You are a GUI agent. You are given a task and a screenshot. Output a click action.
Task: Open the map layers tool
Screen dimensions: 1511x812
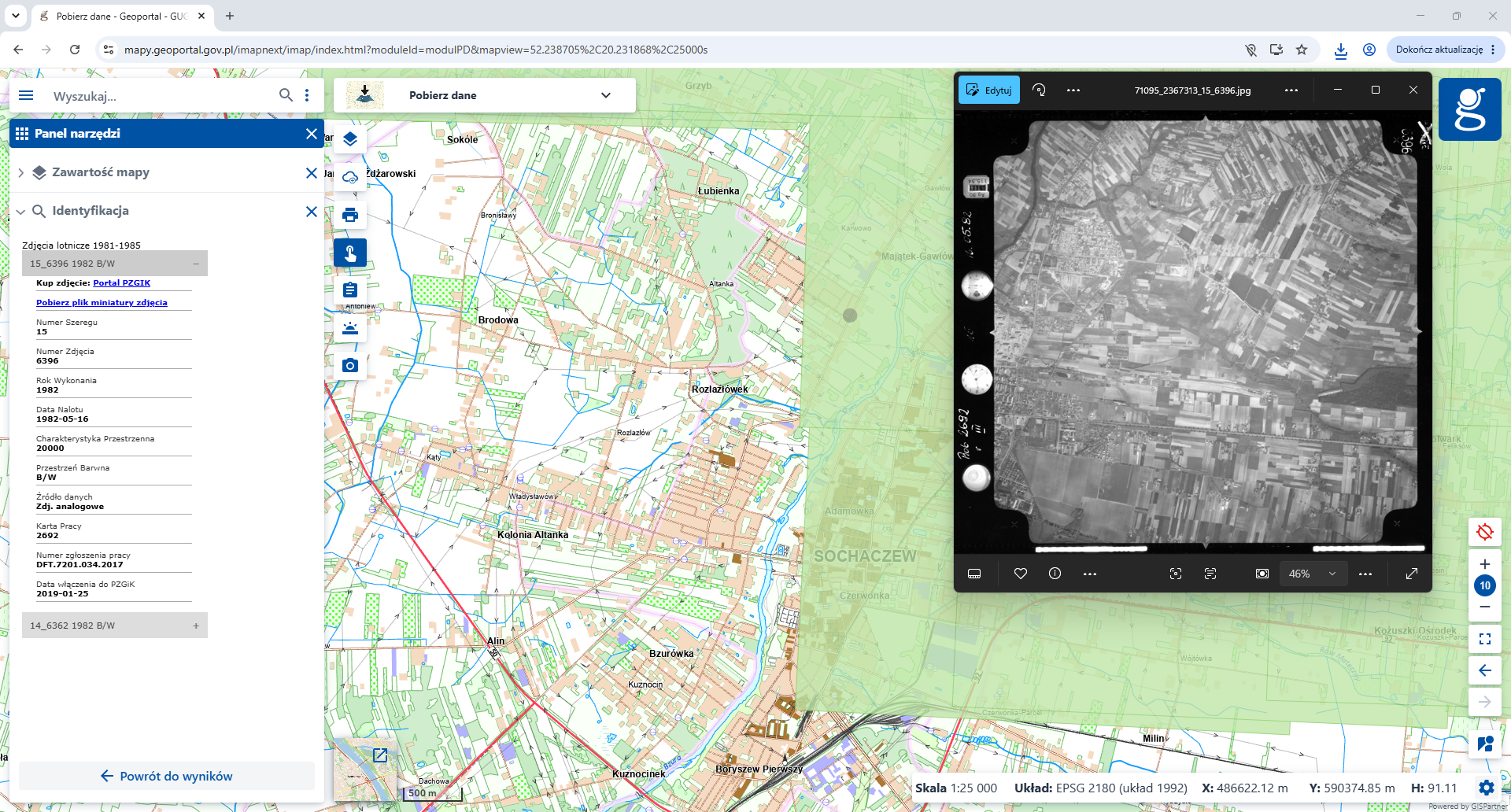point(350,139)
